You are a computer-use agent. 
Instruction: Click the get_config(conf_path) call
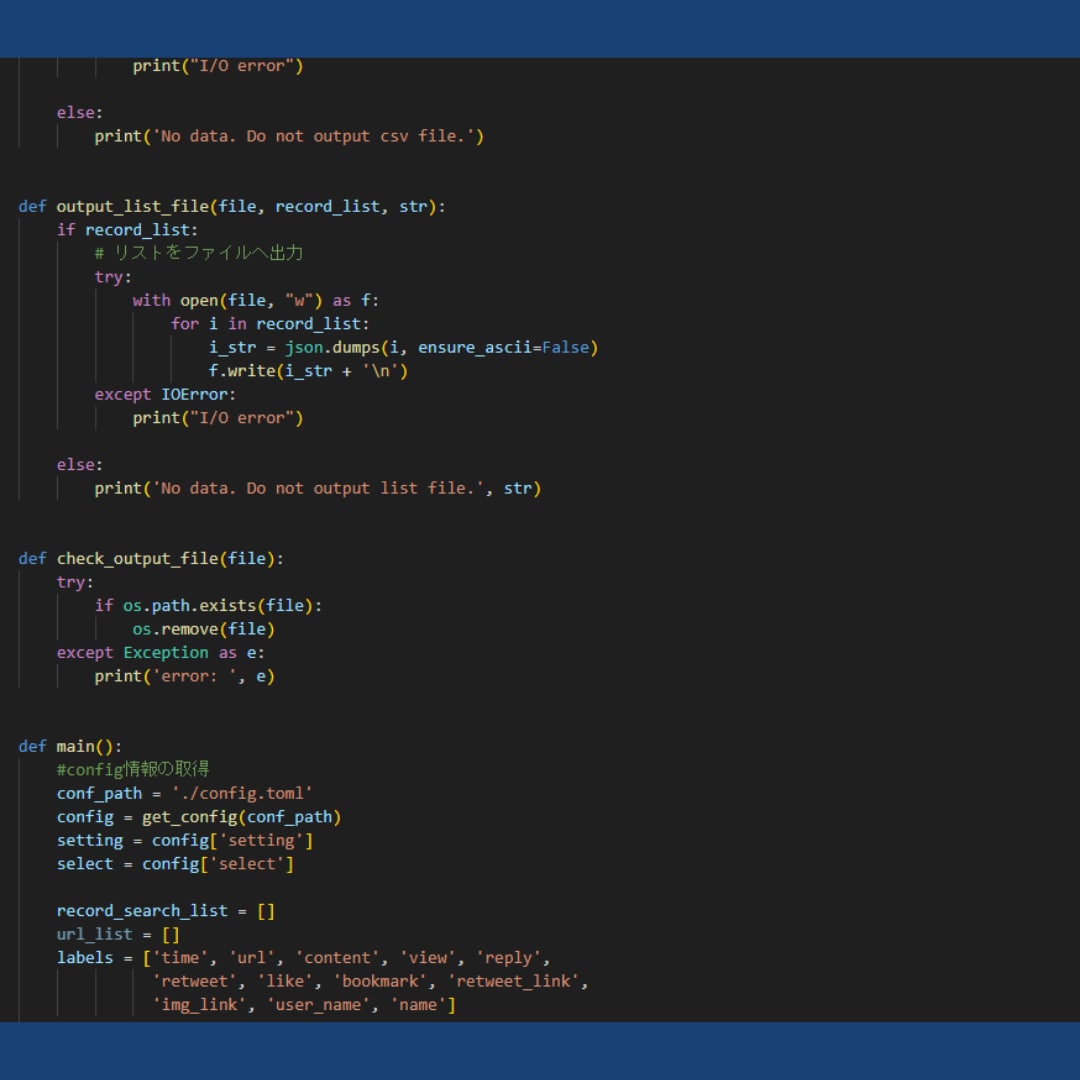click(242, 818)
